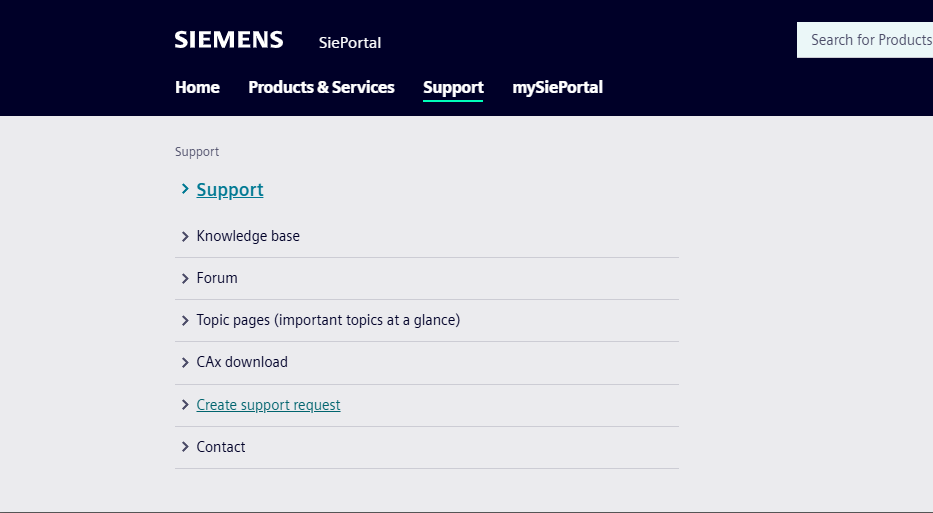Click the Siemens logo
This screenshot has height=513, width=933.
[228, 40]
